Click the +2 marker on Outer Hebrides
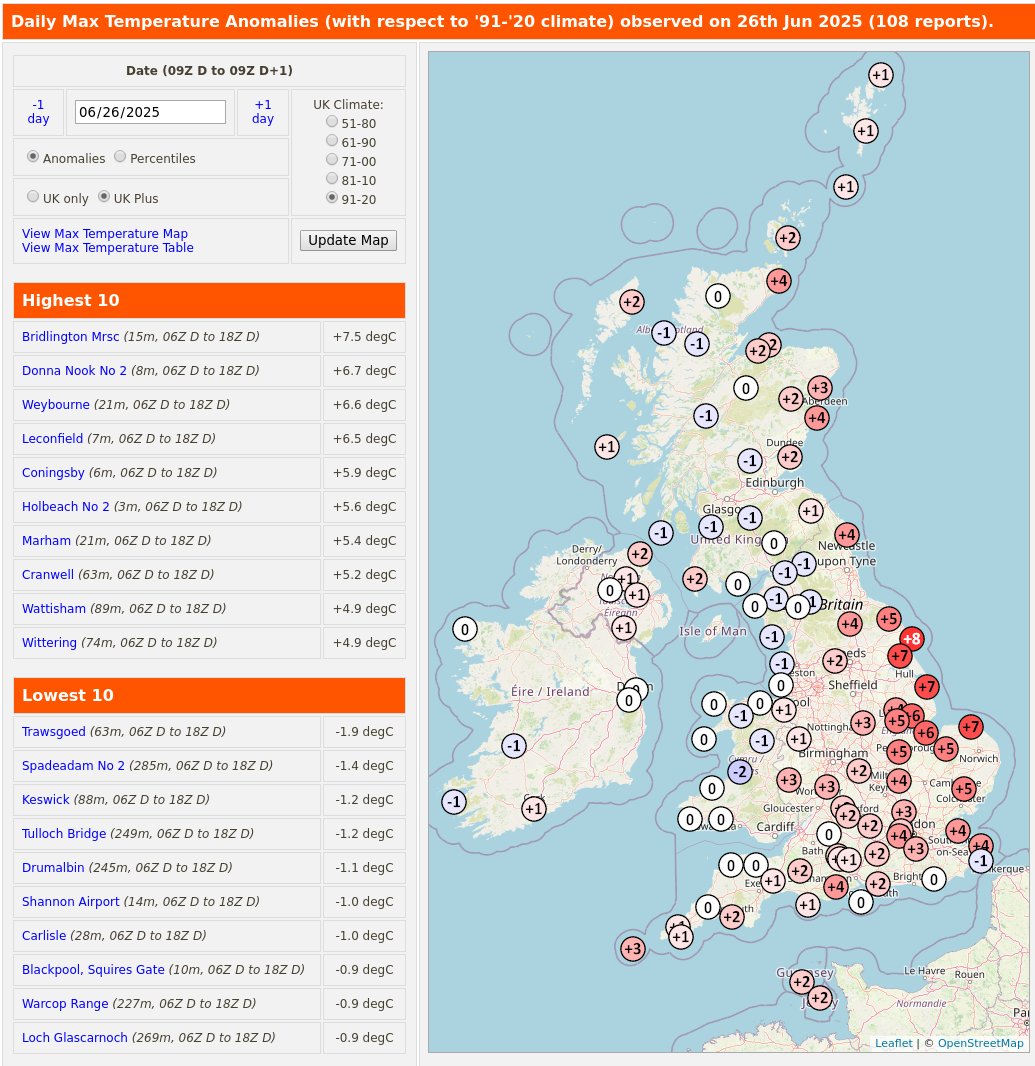The height and width of the screenshot is (1066, 1035). 632,302
